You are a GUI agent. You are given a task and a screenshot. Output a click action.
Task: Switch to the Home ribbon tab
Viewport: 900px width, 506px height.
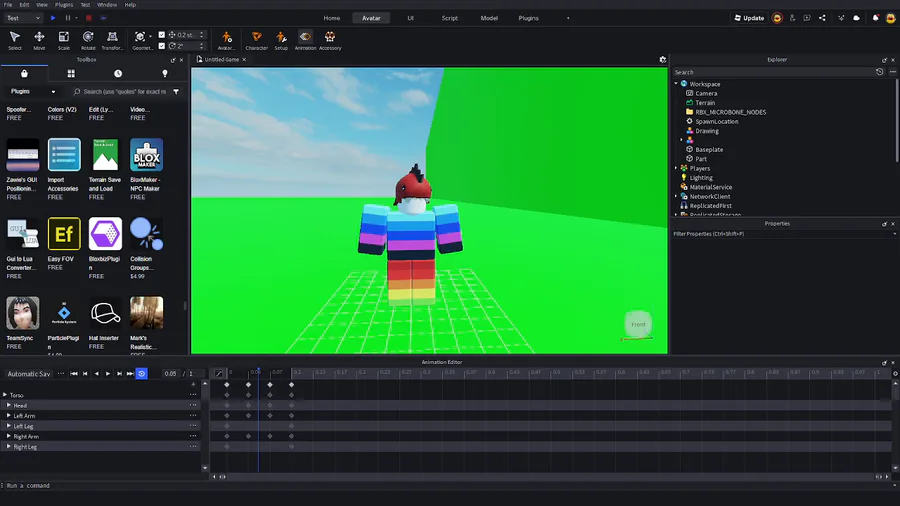click(332, 18)
